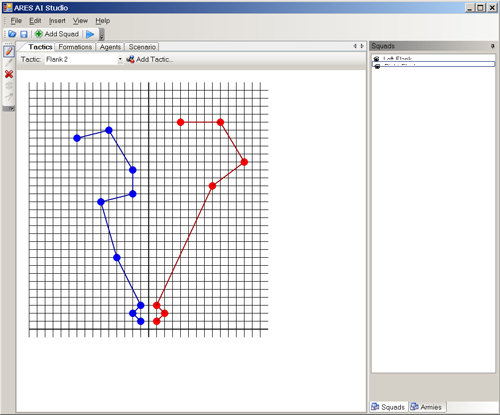The image size is (500, 415).
Task: Maximize the ARES AI Studio window
Action: [x=481, y=7]
